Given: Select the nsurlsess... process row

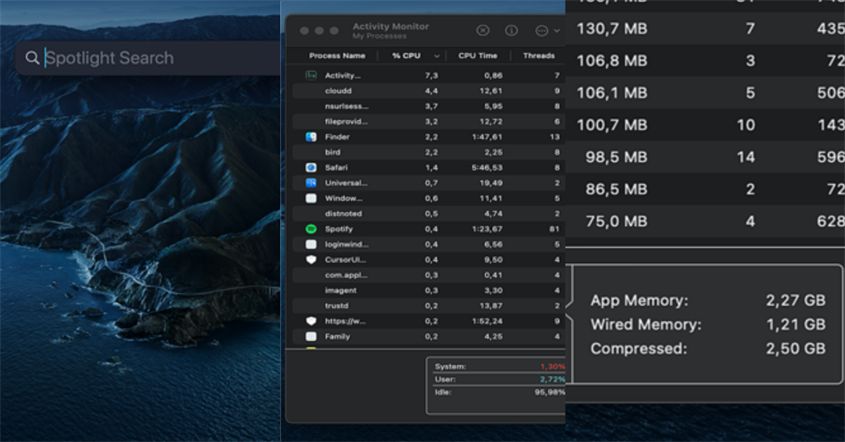Looking at the screenshot, I should 428,106.
